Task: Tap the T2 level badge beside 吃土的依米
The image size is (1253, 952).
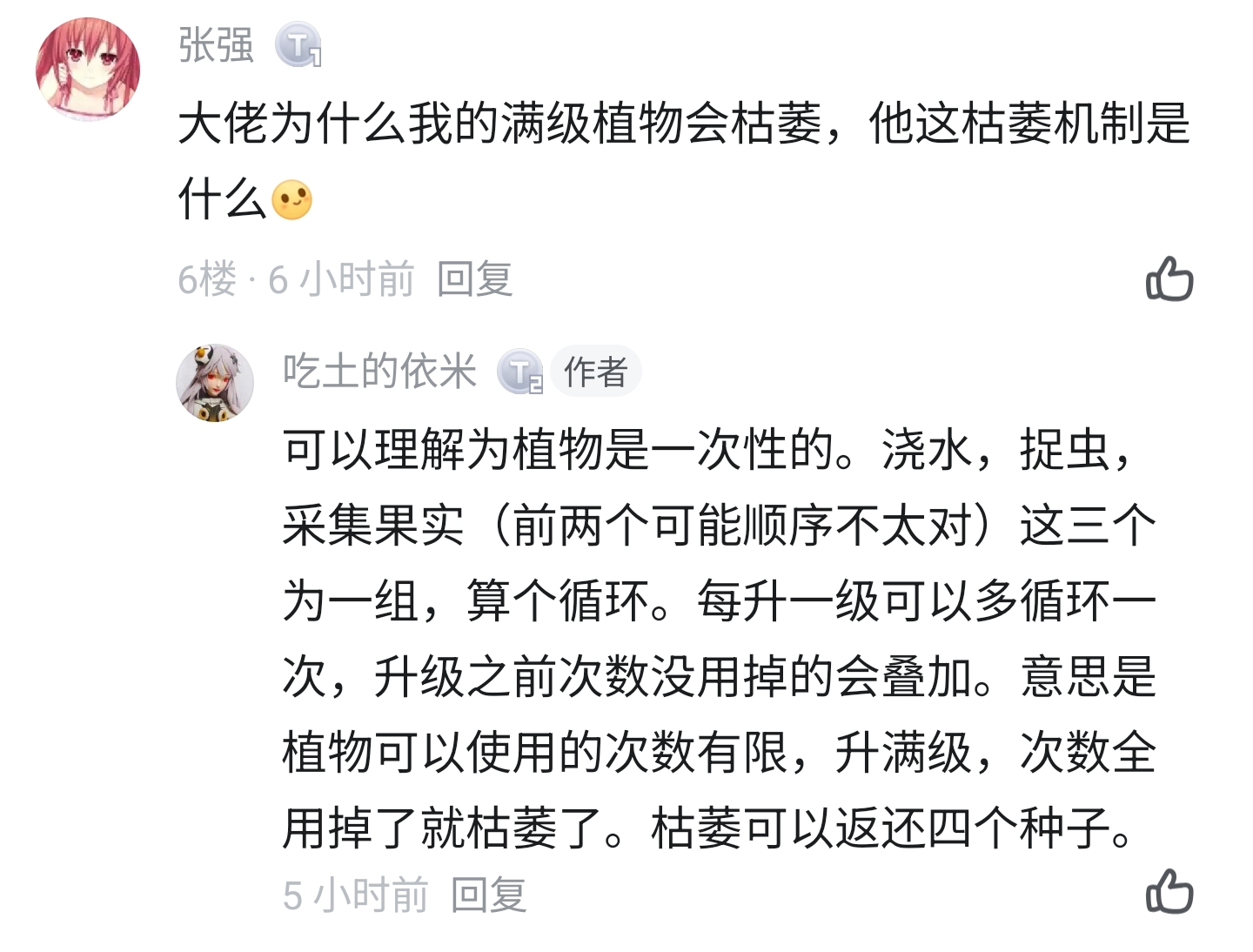Action: click(520, 372)
